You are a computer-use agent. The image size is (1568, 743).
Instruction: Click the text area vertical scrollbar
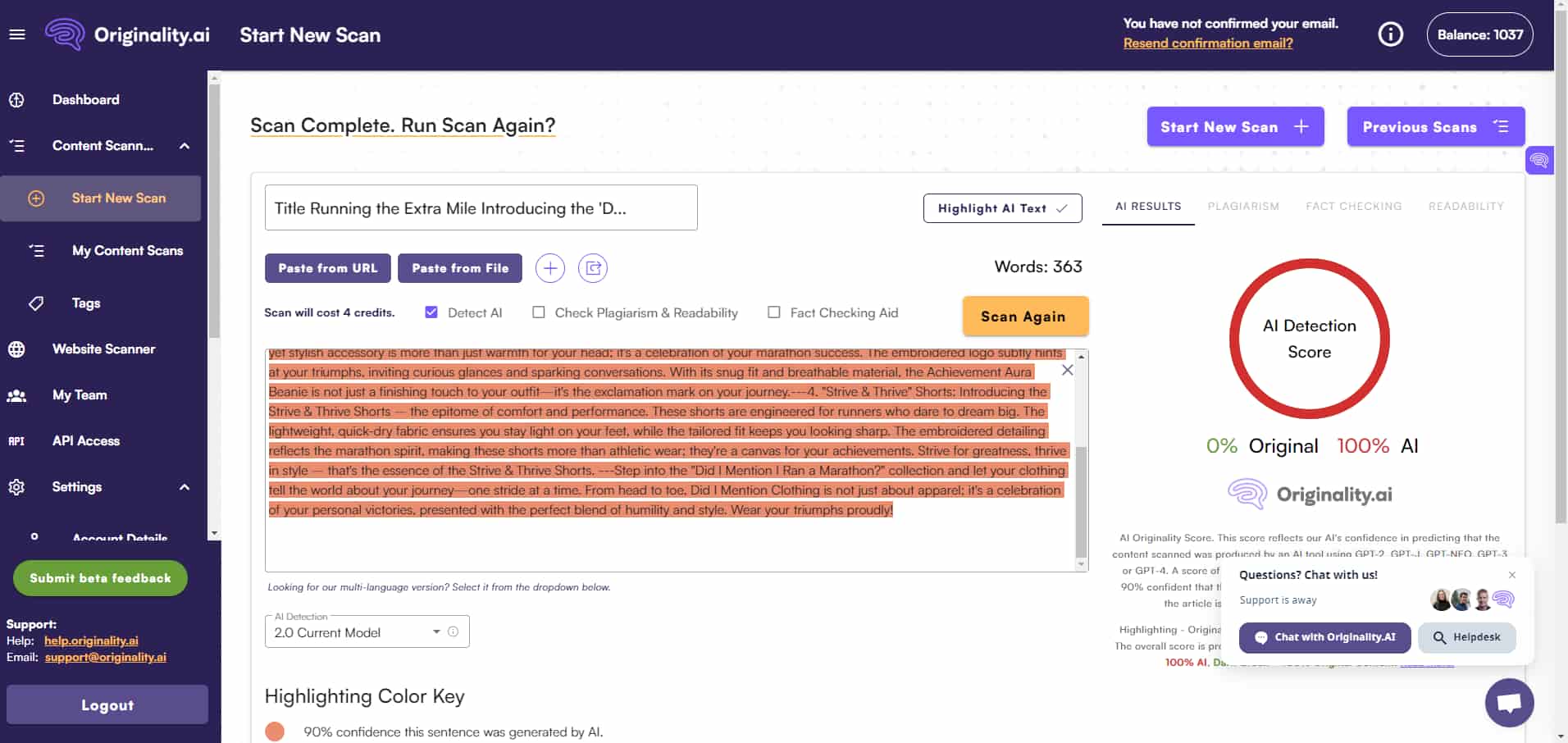click(1081, 502)
